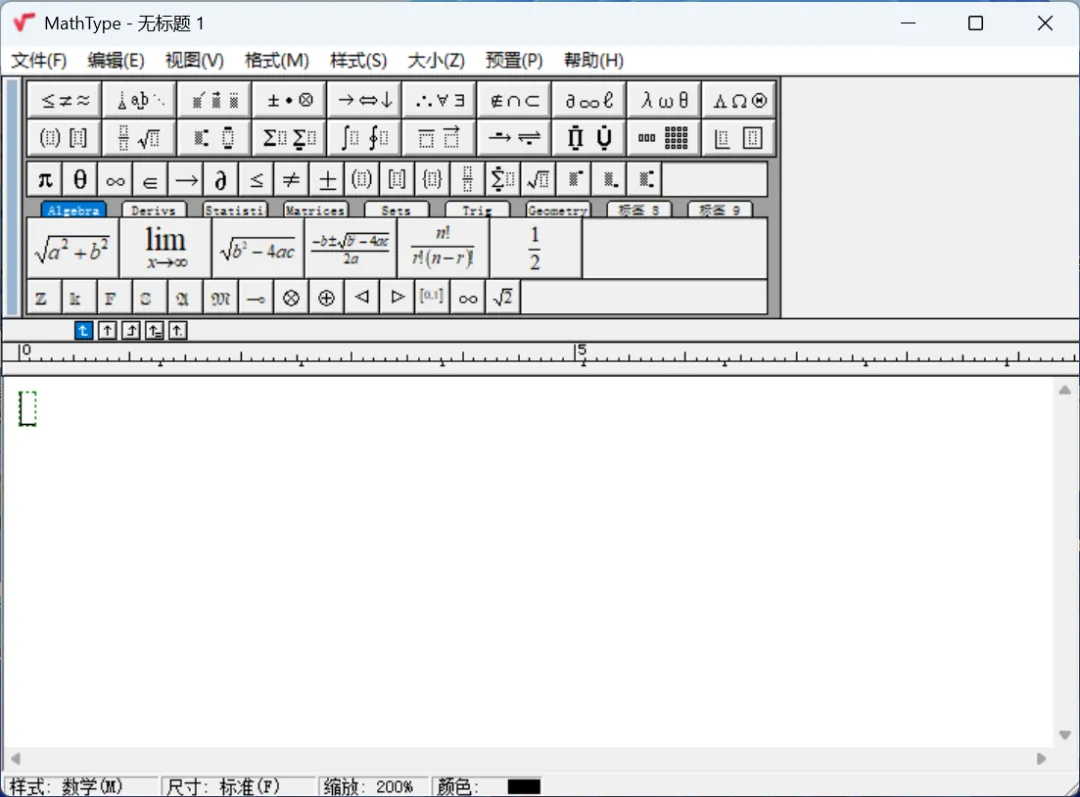Viewport: 1080px width, 797px height.
Task: Insert the right-pointing triangle ▷ symbol
Action: point(397,298)
